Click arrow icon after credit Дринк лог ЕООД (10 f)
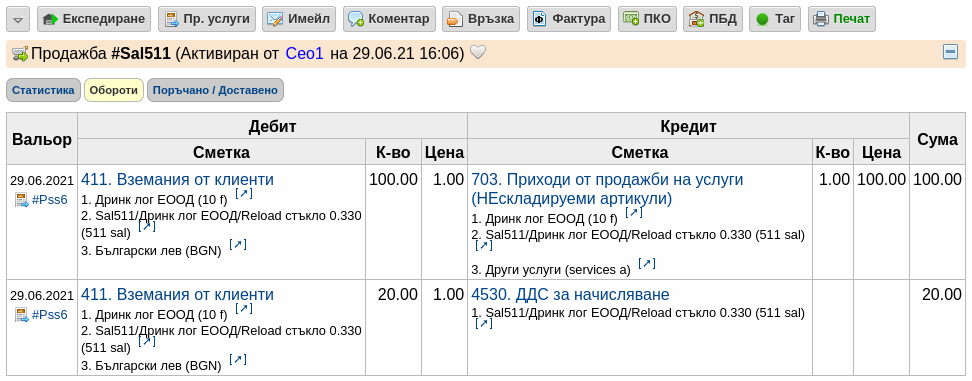The image size is (972, 381). [634, 212]
